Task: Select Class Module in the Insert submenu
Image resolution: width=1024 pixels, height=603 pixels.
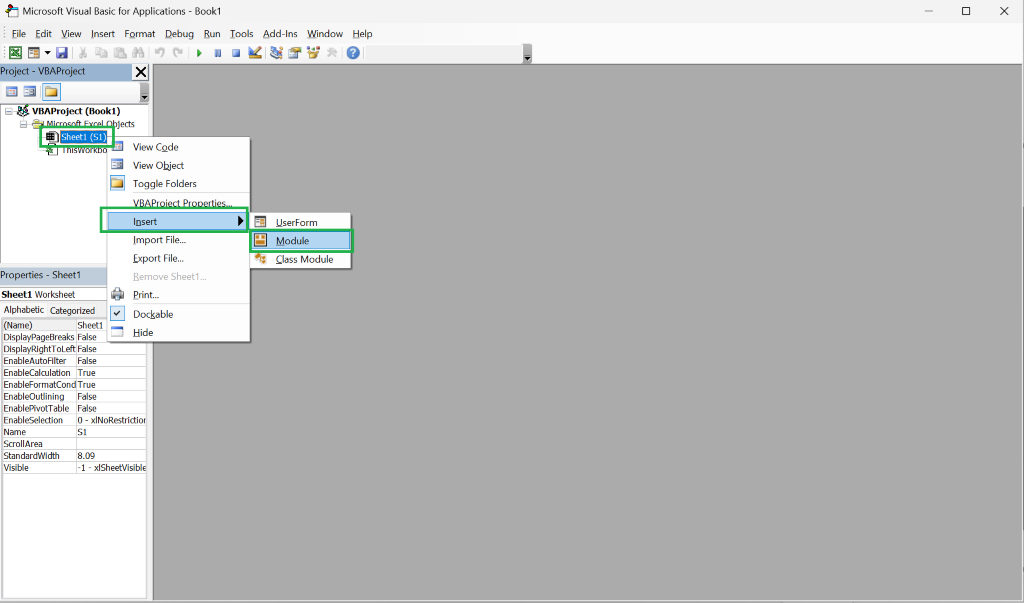Action: pos(301,259)
